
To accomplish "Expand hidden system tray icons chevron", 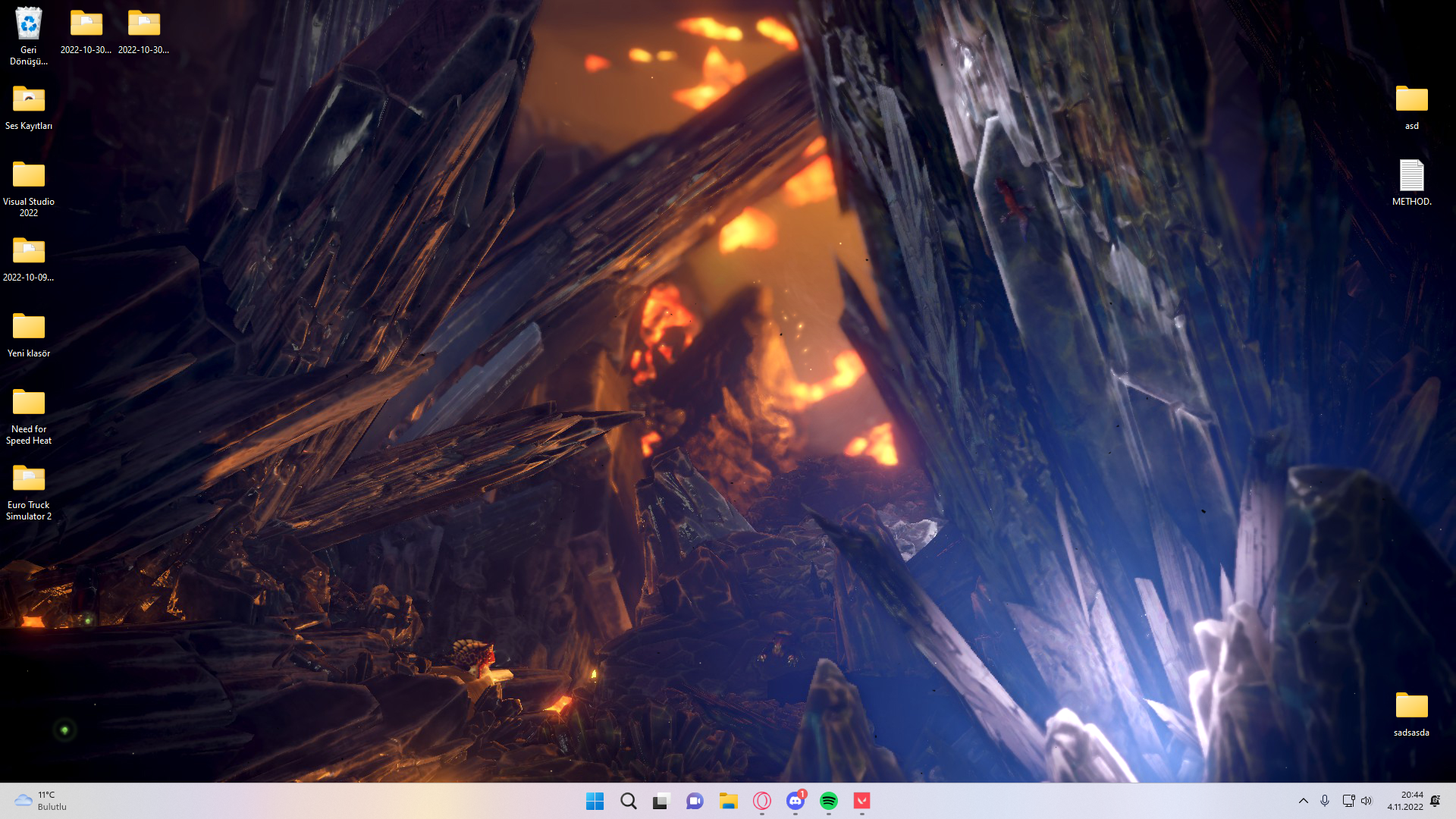I will point(1304,801).
